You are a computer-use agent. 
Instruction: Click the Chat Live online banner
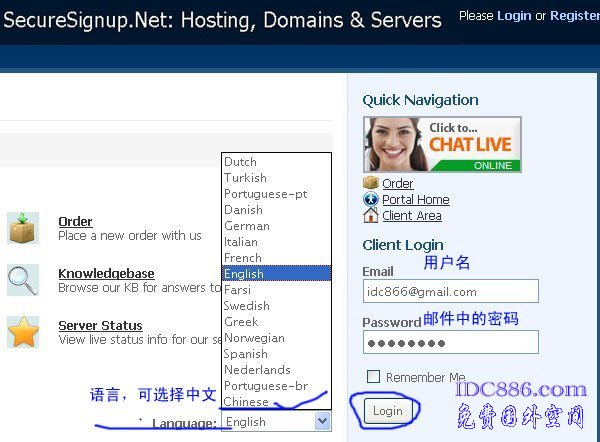(x=437, y=145)
